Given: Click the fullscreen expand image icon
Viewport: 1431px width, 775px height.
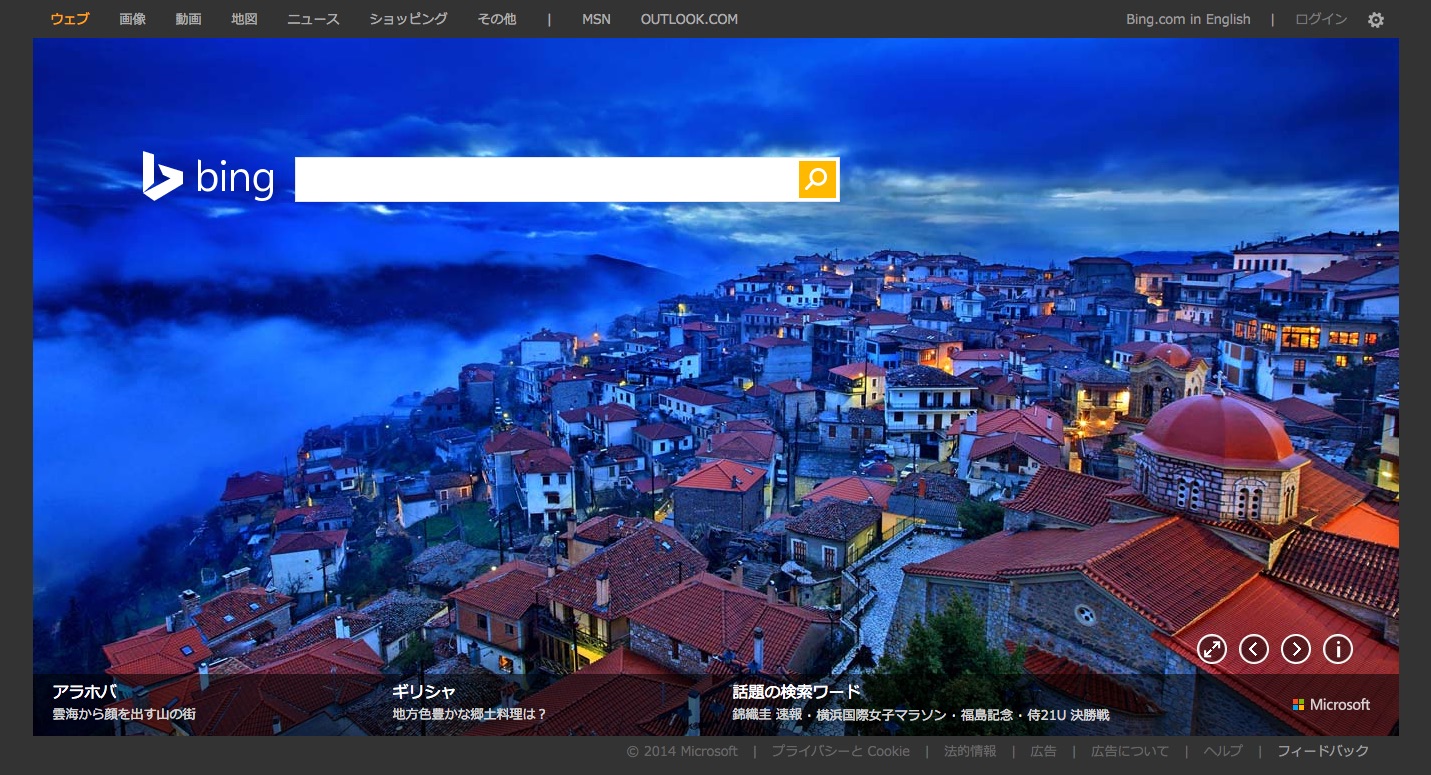Looking at the screenshot, I should tap(1212, 649).
